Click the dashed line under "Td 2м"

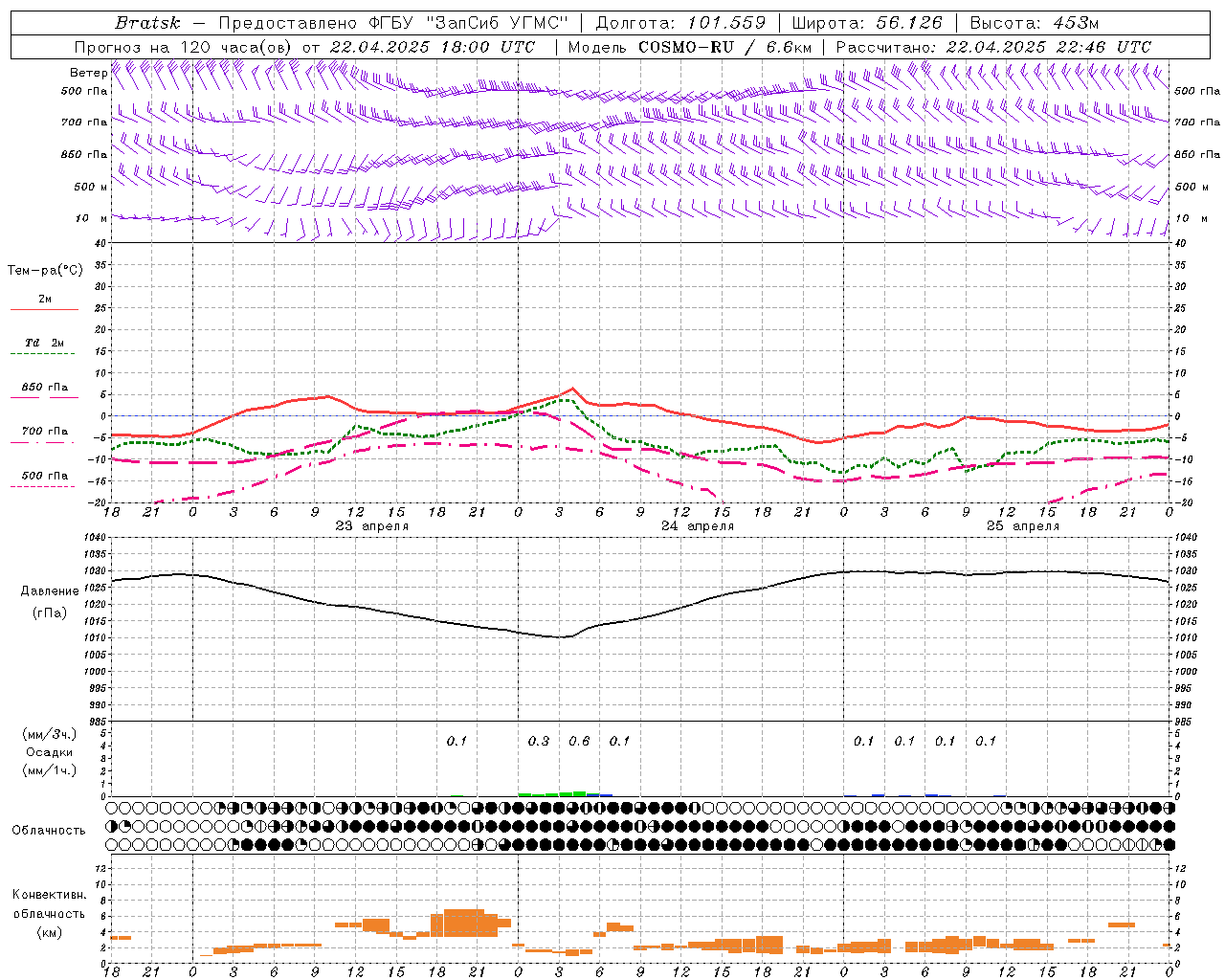coord(42,353)
